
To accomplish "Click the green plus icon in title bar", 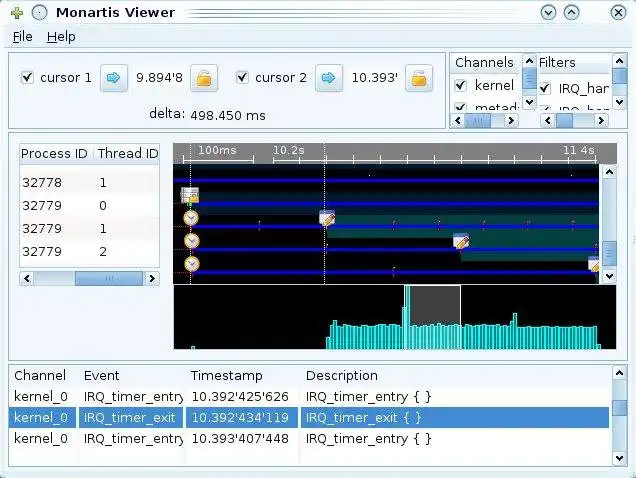I will coord(17,13).
